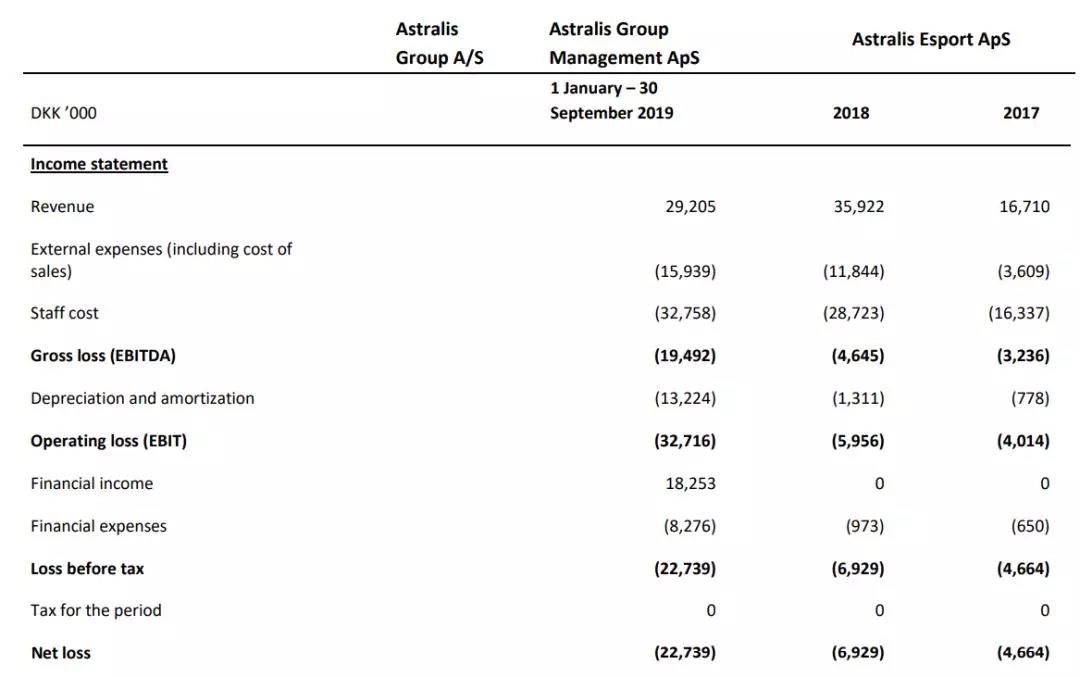Select the Astralis Group A/S column header

[x=439, y=43]
